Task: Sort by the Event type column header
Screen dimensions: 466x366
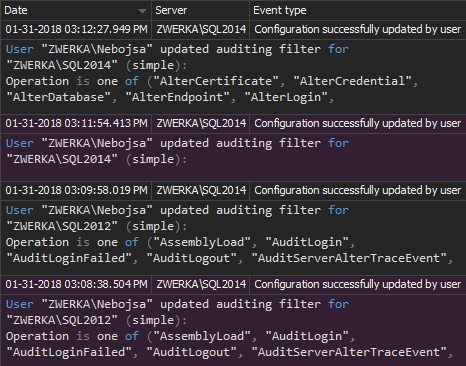Action: pos(358,10)
